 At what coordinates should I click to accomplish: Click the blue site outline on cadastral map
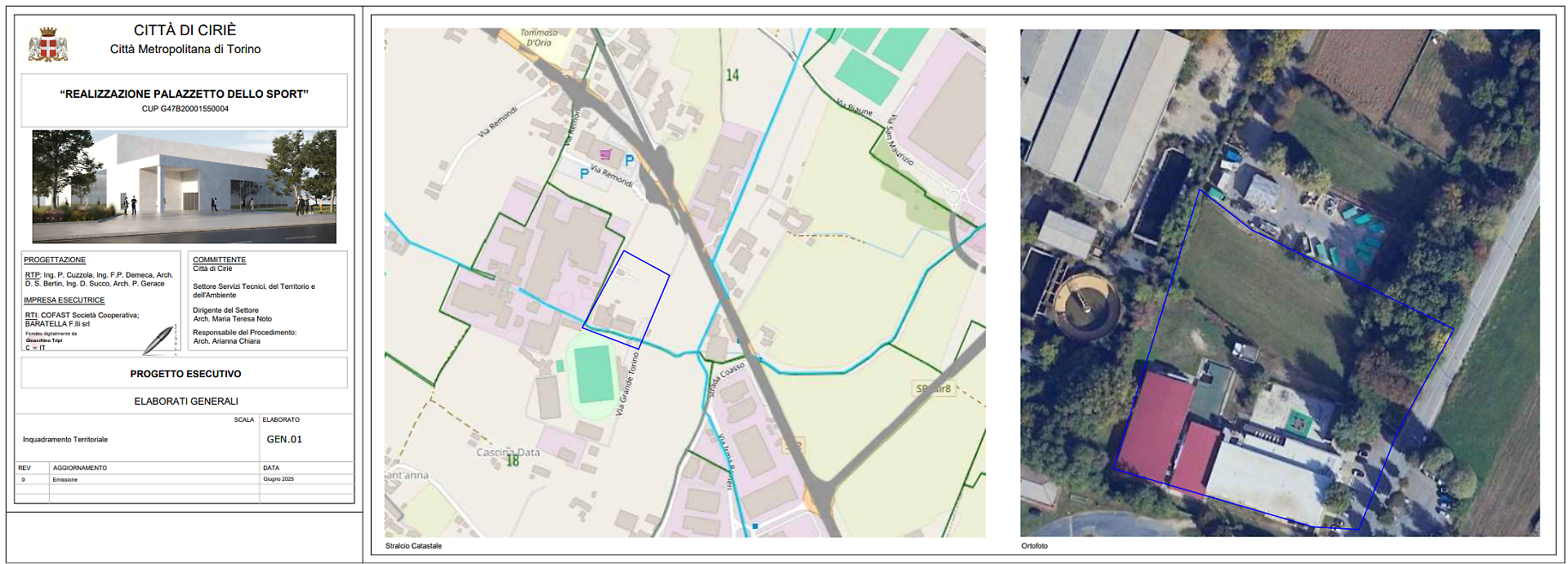[626, 300]
